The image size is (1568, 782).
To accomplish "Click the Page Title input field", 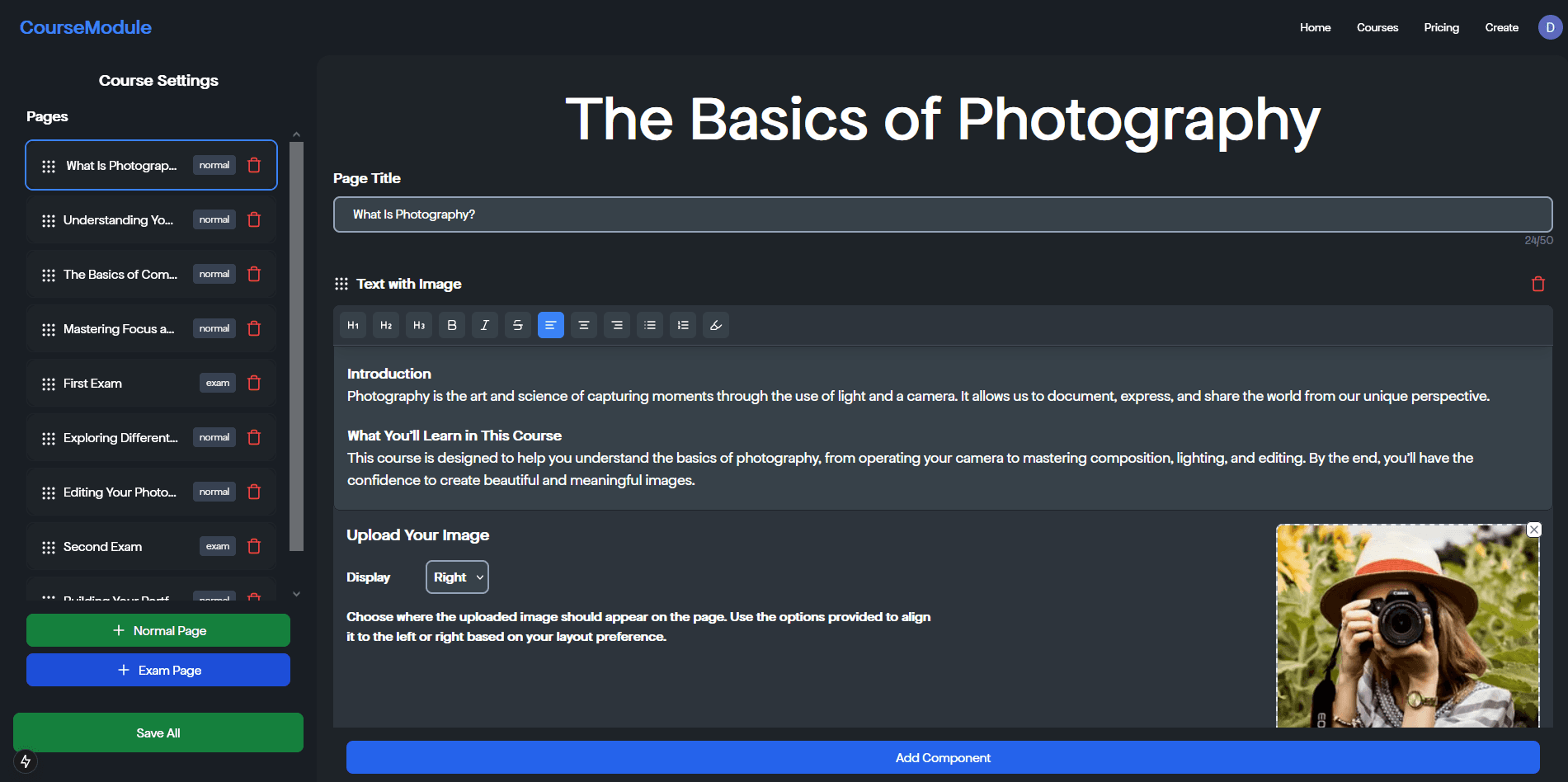I will 943,214.
